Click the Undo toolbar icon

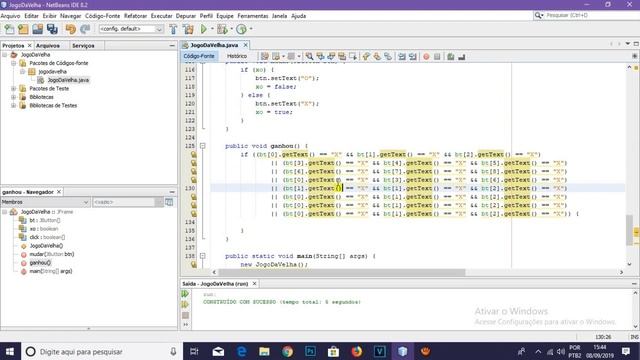(x=71, y=29)
